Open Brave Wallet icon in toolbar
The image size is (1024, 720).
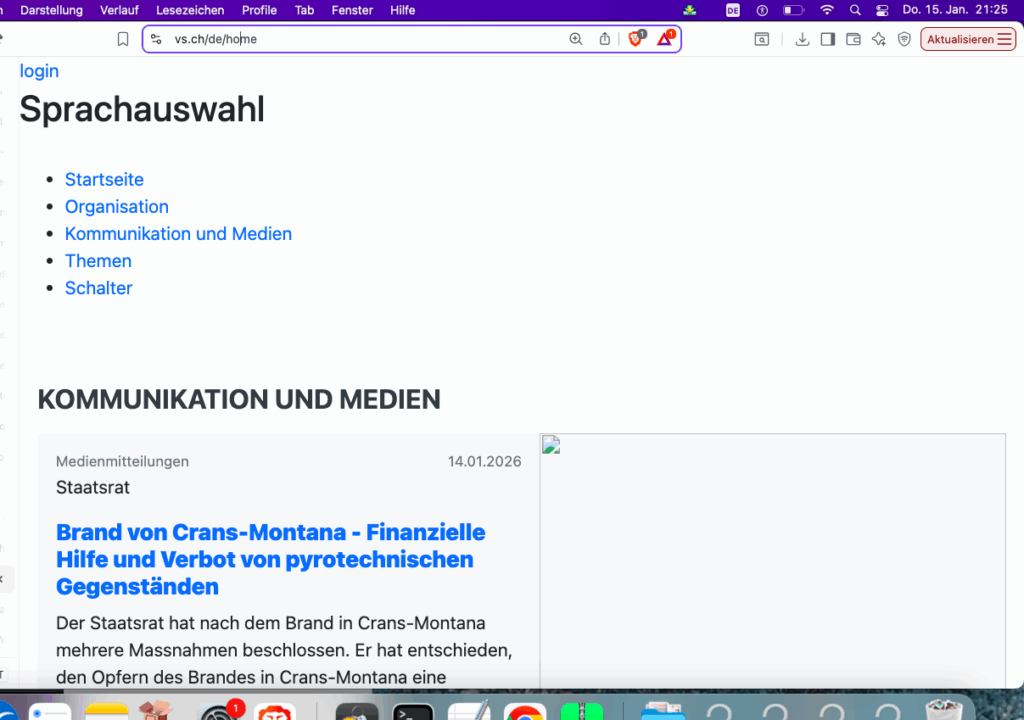(x=853, y=39)
